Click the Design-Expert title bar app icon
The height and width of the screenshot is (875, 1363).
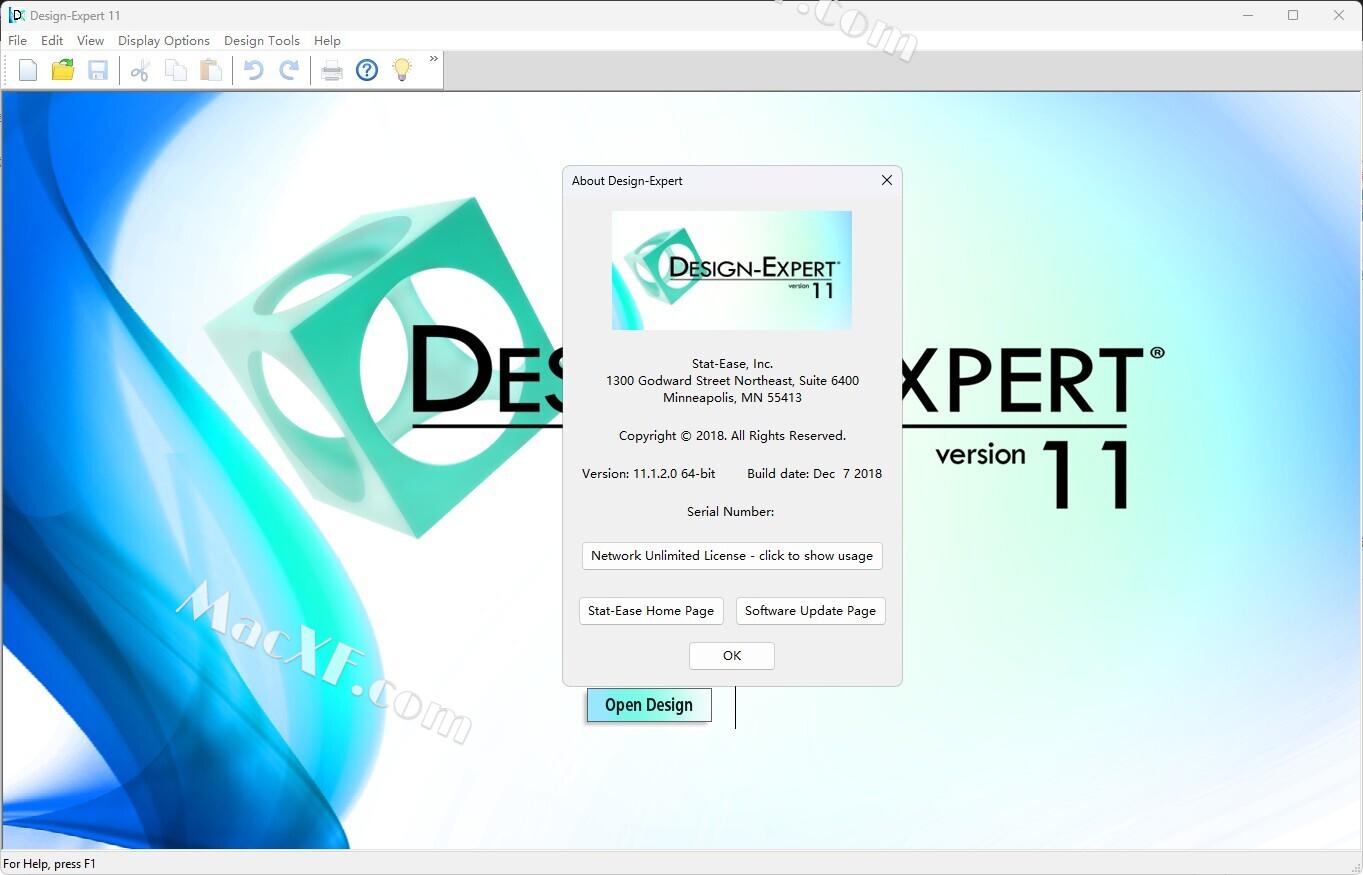tap(16, 15)
